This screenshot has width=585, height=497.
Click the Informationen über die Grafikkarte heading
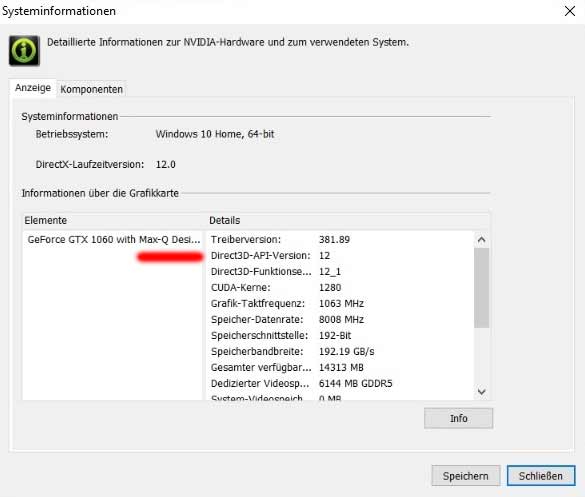100,193
